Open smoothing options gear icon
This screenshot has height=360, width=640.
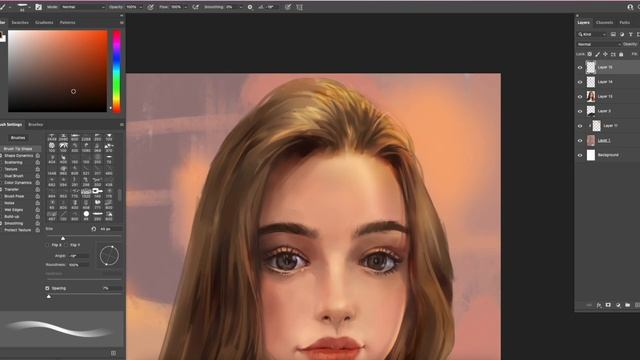[250, 7]
